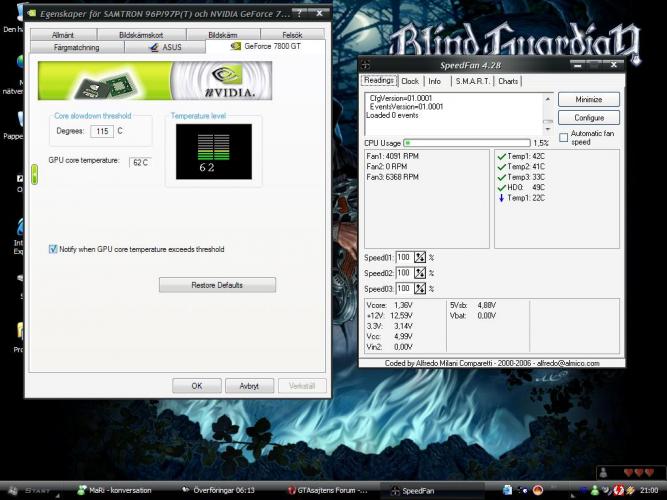Click the green NVIDIA side panel handle
The width and height of the screenshot is (667, 500).
tap(35, 174)
